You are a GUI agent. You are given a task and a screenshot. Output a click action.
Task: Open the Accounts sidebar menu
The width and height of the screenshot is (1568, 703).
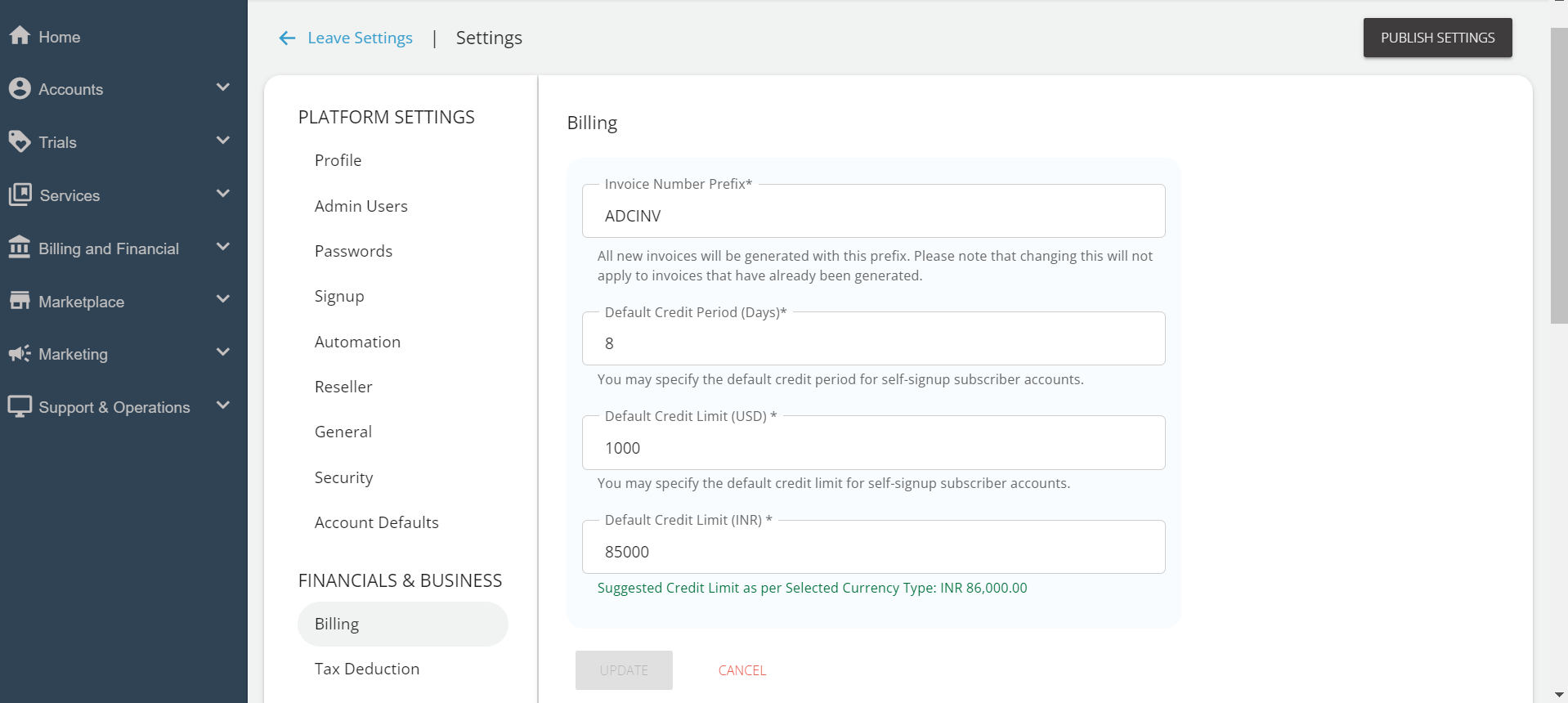[123, 89]
